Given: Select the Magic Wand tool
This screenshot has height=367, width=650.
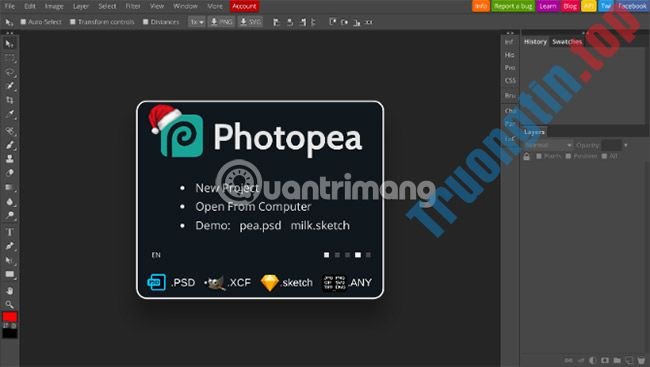Looking at the screenshot, I should [x=9, y=86].
